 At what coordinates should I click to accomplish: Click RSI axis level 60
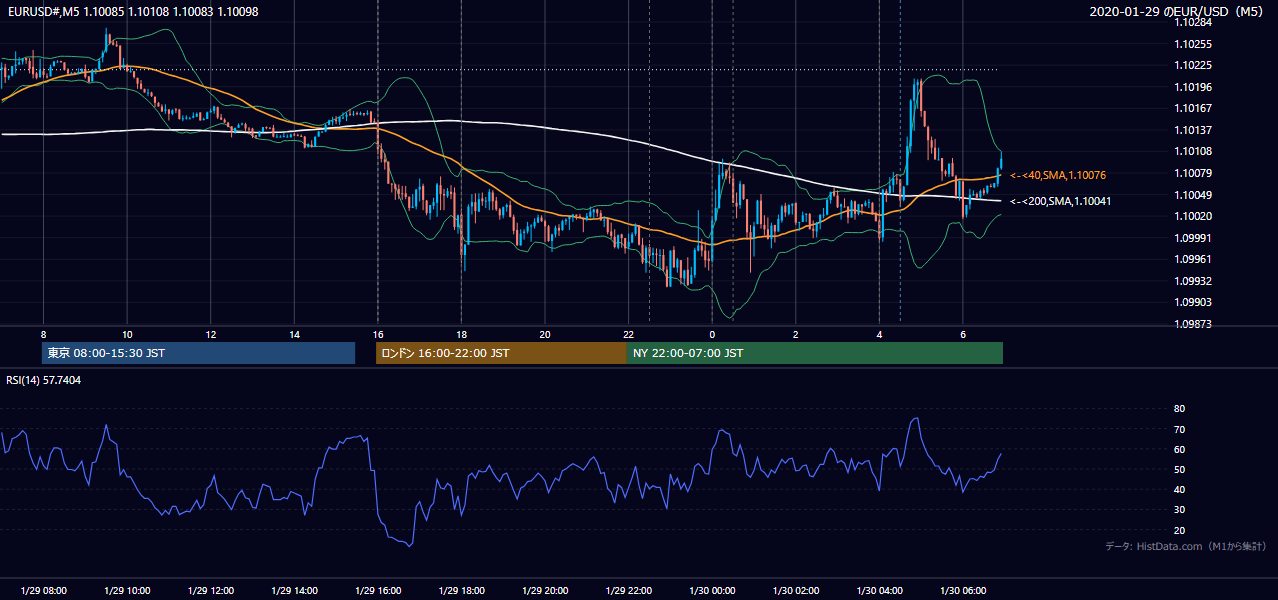(x=1180, y=449)
